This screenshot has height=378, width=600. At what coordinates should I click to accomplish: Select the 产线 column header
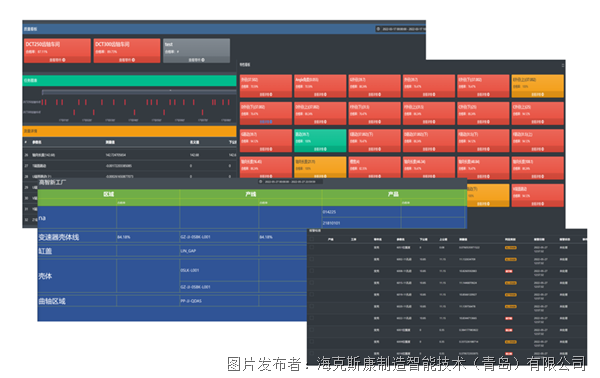click(251, 194)
